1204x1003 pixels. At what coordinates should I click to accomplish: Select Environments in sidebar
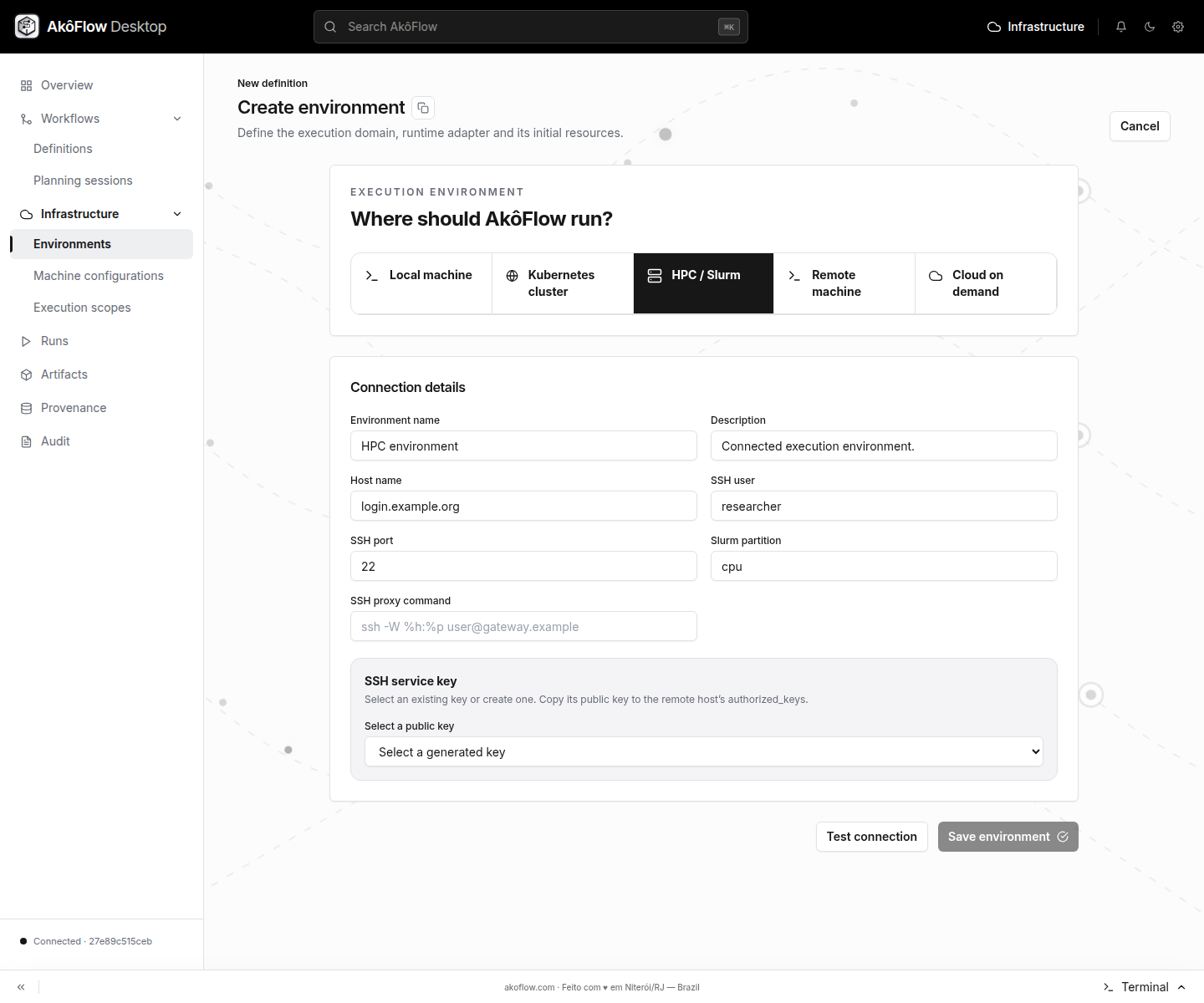pos(101,244)
